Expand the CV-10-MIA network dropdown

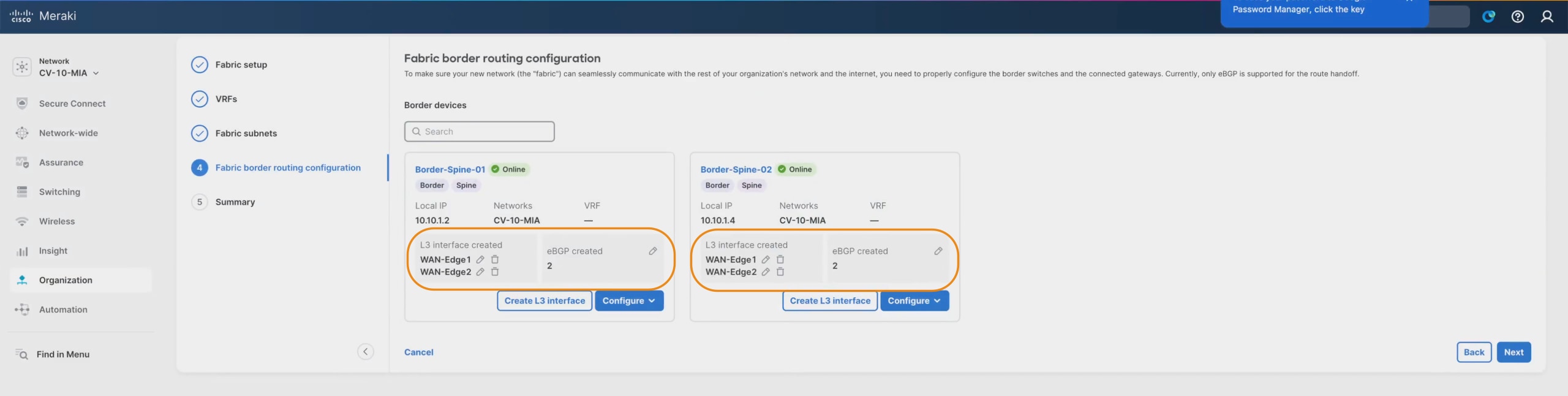pos(96,73)
